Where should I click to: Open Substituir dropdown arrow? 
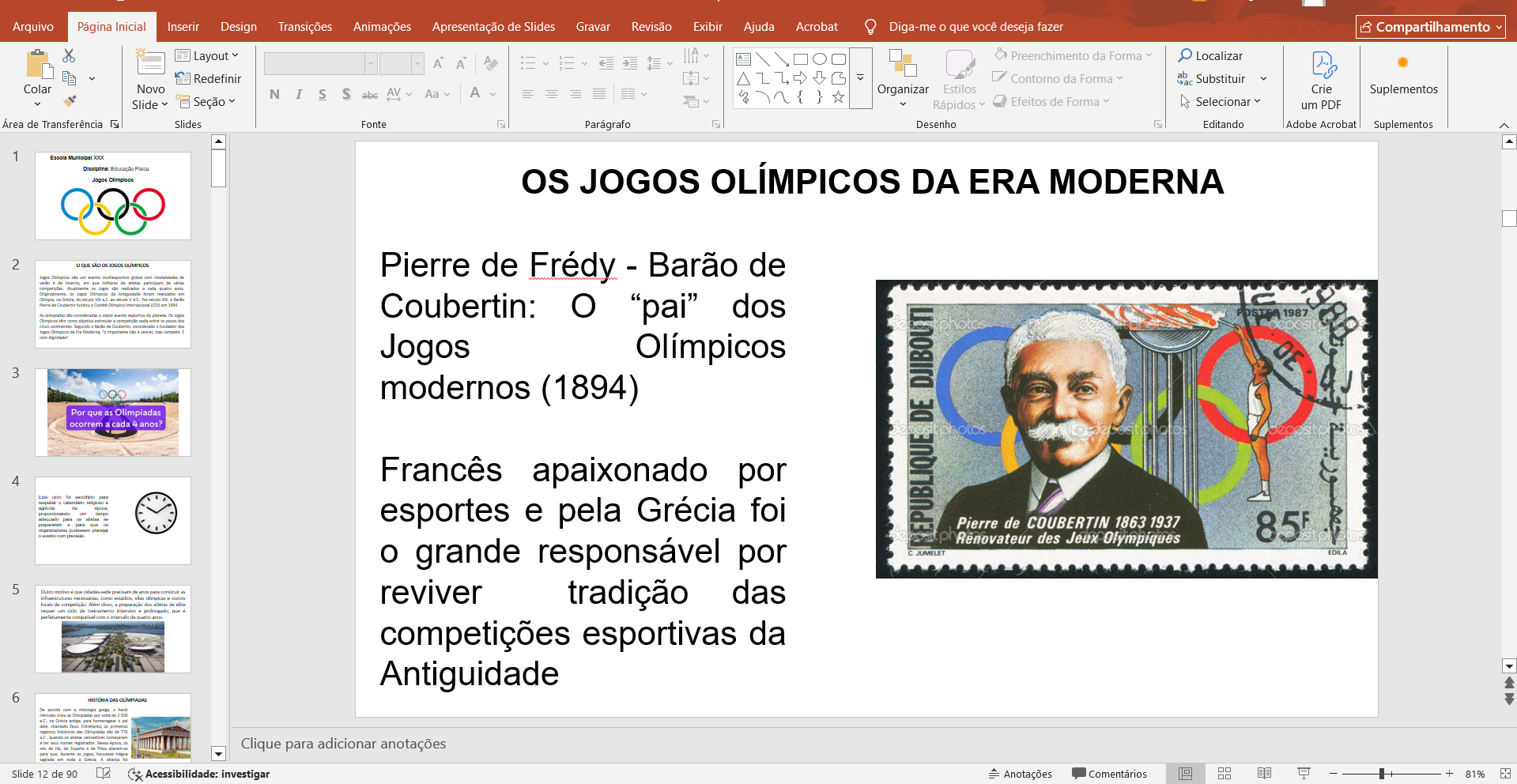[1263, 78]
